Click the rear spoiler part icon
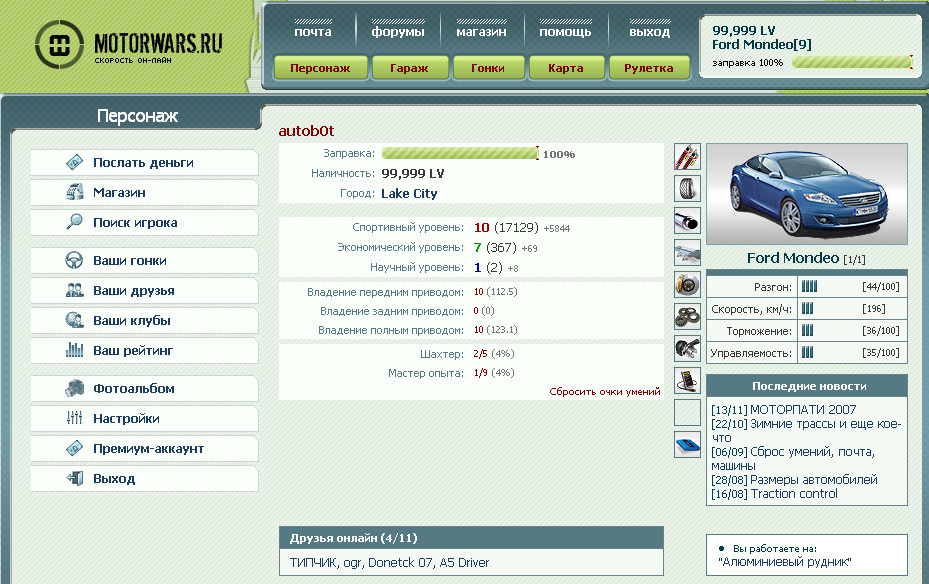 click(687, 253)
